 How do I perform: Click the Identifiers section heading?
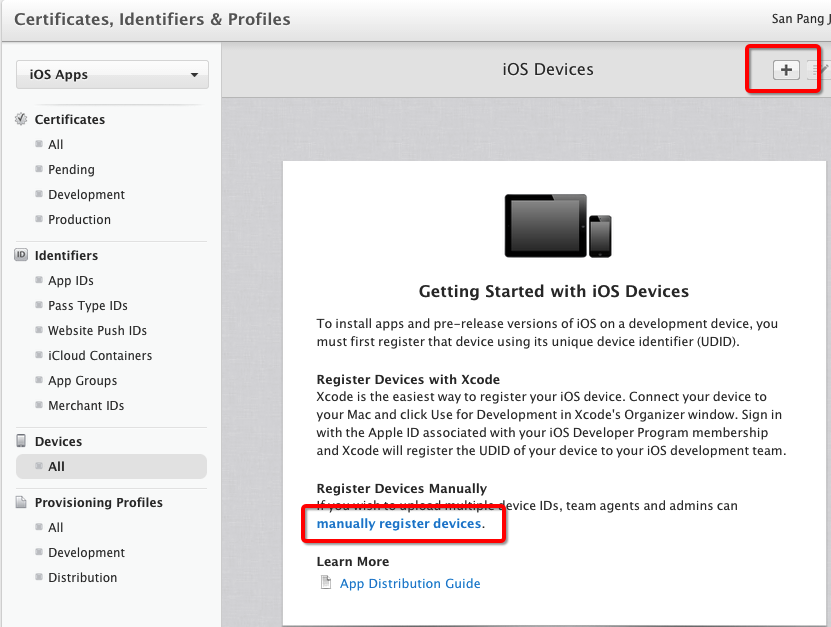66,255
